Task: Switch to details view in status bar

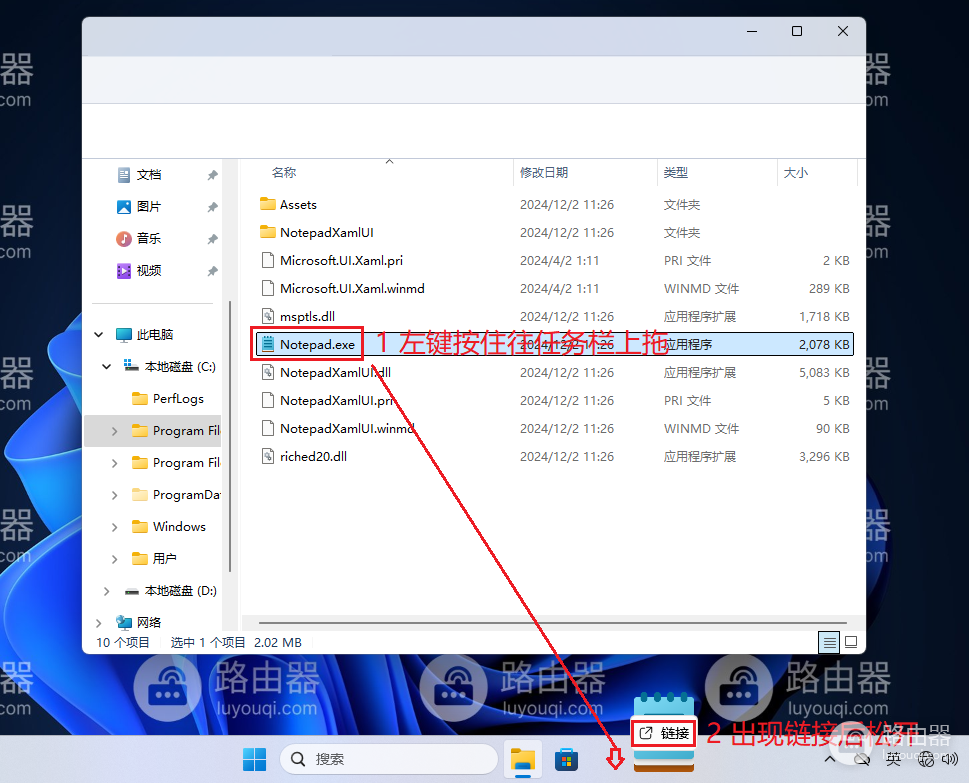Action: point(829,643)
